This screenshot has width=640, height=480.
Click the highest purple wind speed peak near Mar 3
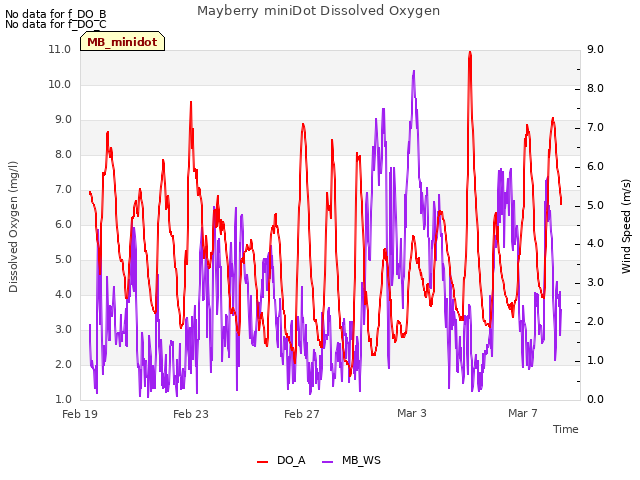[x=413, y=72]
